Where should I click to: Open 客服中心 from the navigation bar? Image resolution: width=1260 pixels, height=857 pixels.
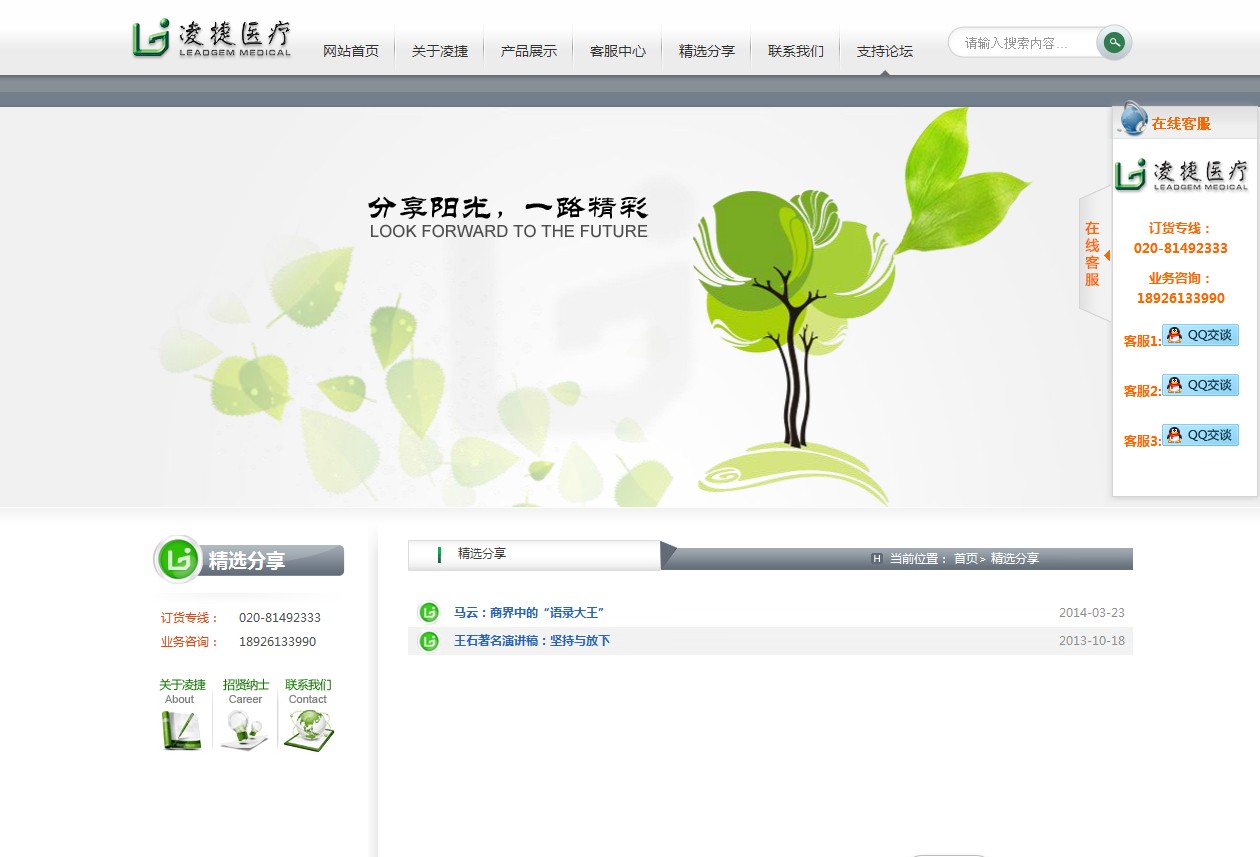(618, 51)
